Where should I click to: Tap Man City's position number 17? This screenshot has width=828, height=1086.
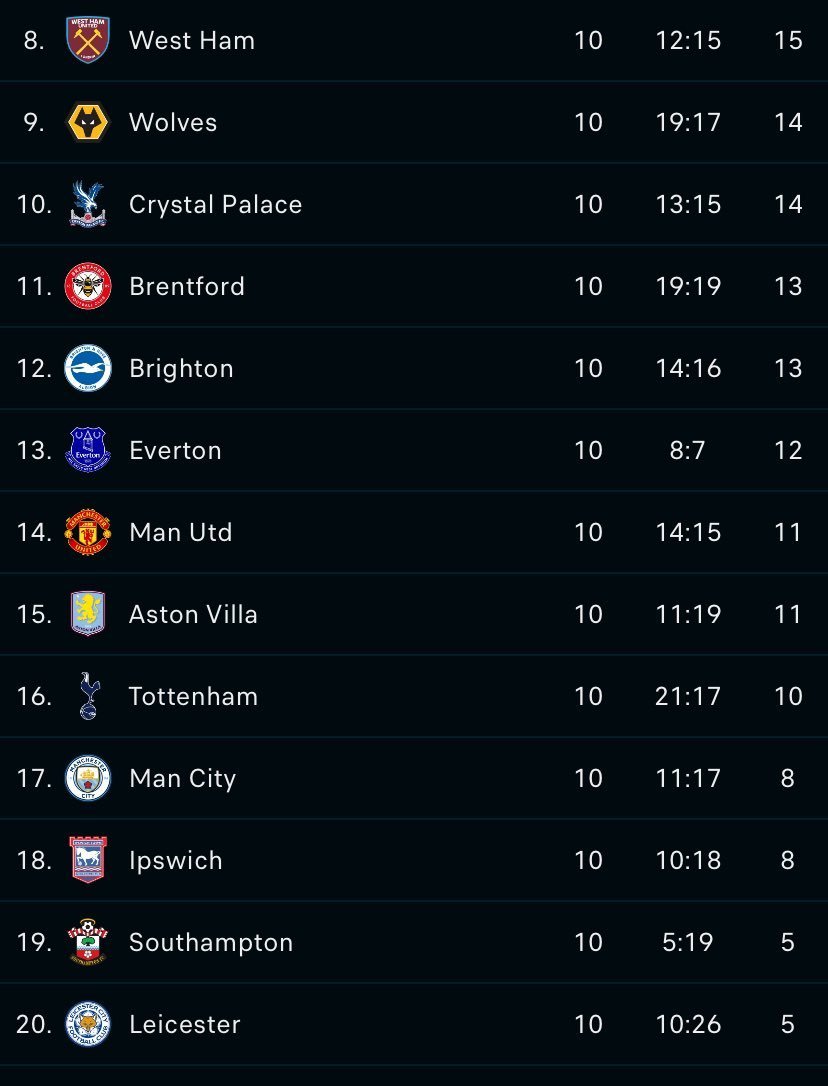click(x=35, y=778)
